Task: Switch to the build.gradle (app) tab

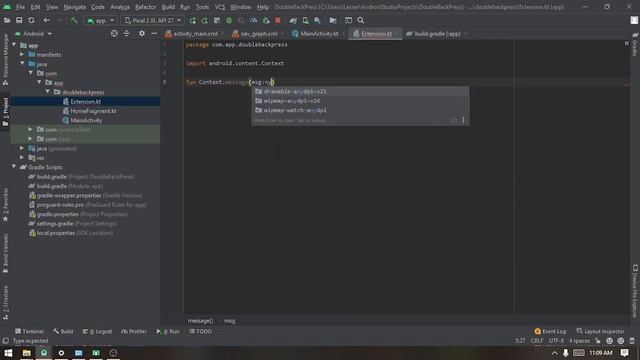Action: tap(436, 34)
